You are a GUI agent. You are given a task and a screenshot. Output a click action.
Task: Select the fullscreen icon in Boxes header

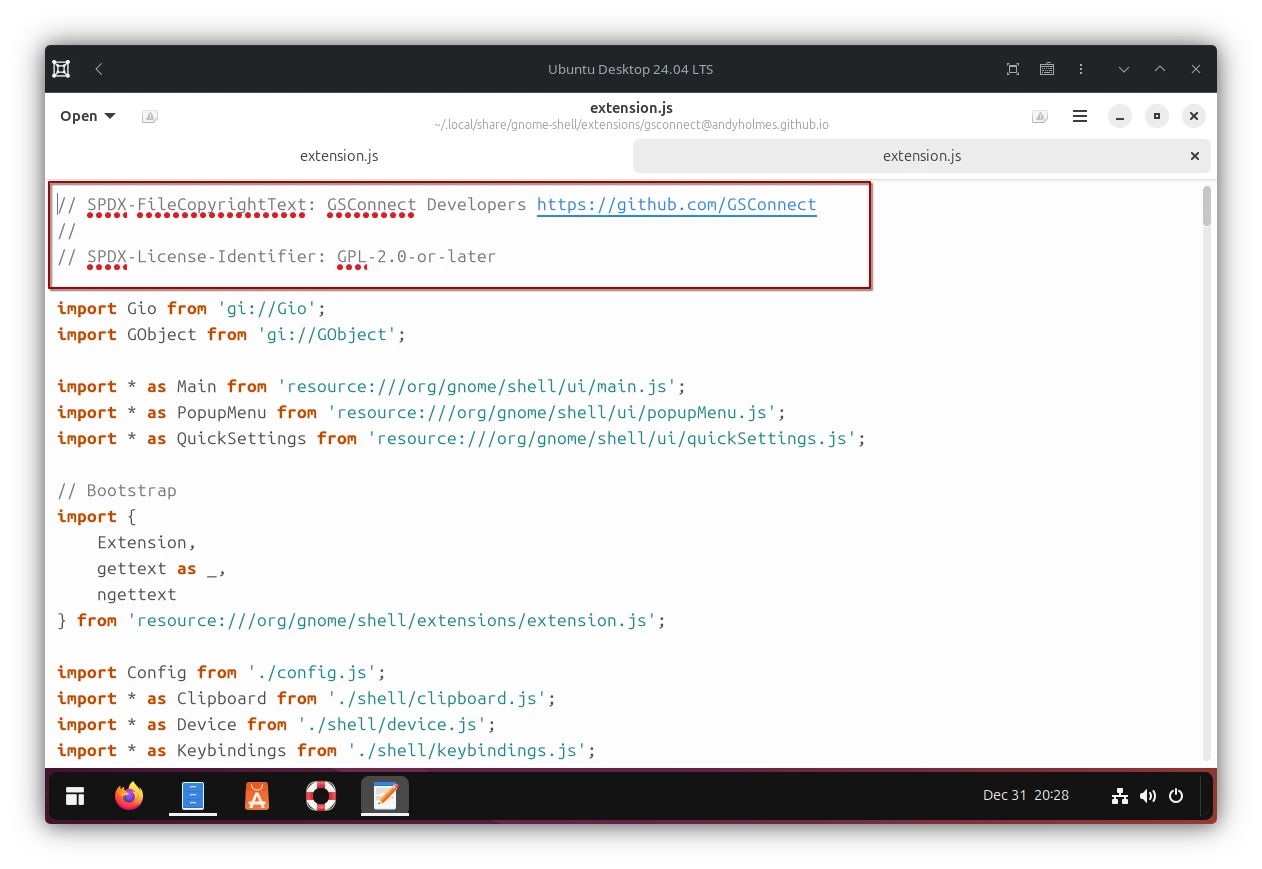click(x=1012, y=69)
